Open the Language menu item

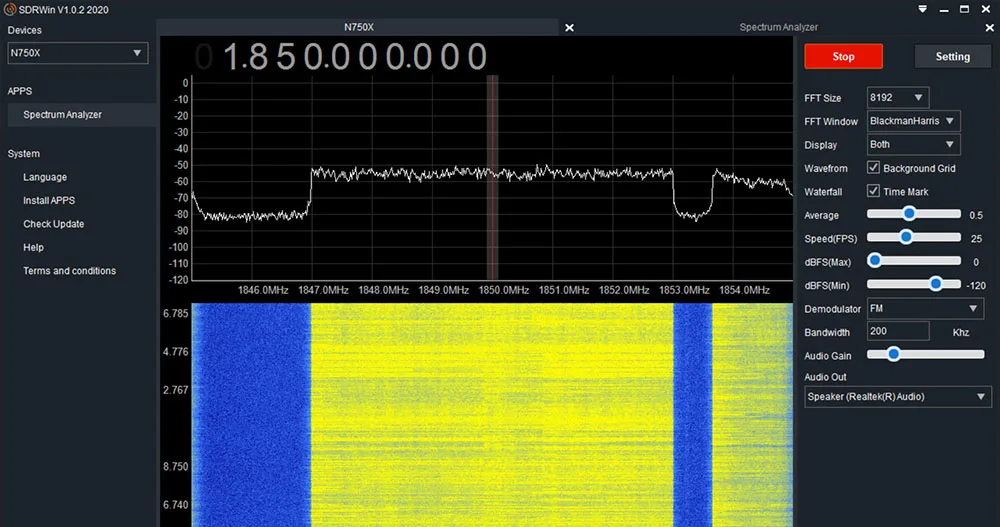pyautogui.click(x=45, y=177)
